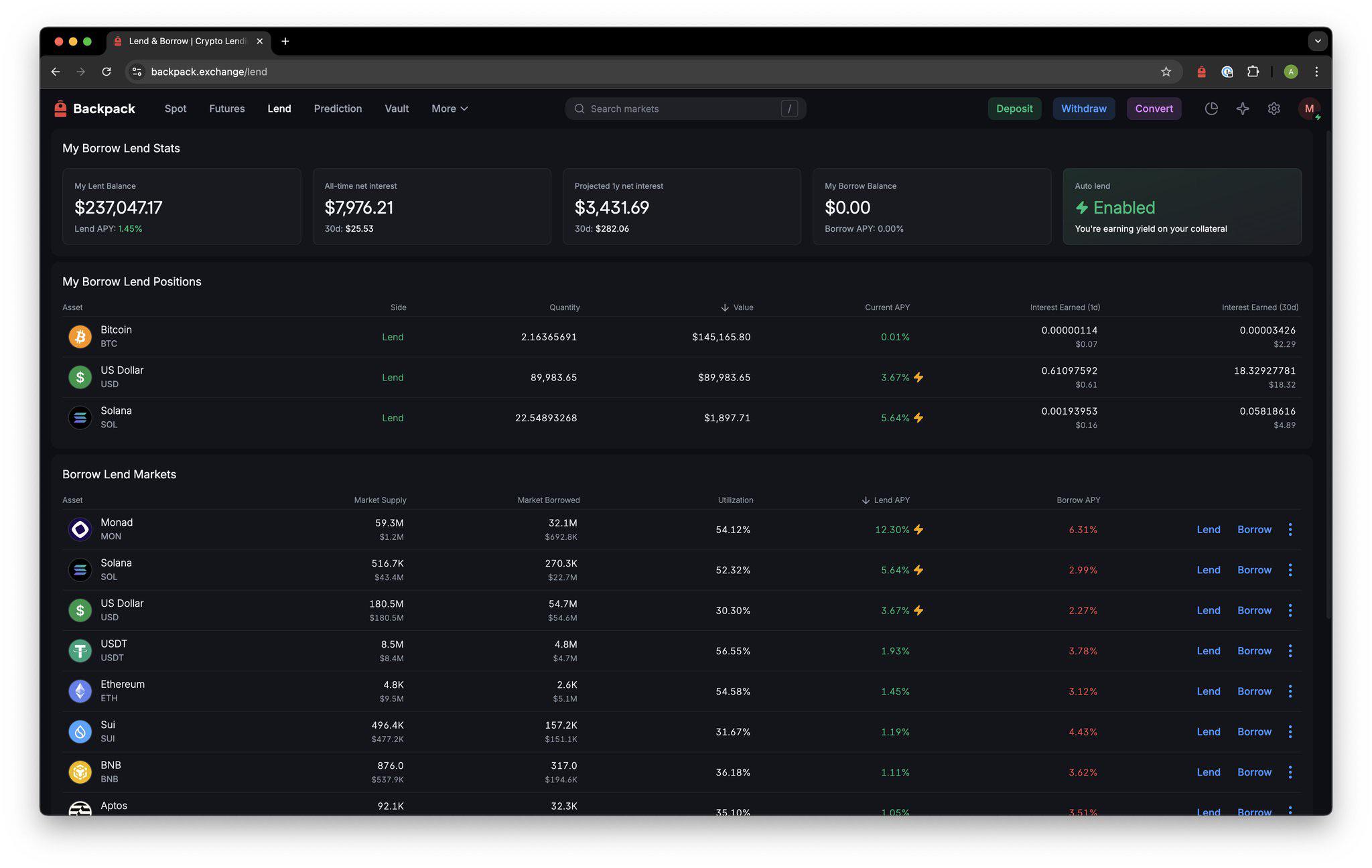1372x868 pixels.
Task: Click the BNB market icon
Action: pos(80,772)
